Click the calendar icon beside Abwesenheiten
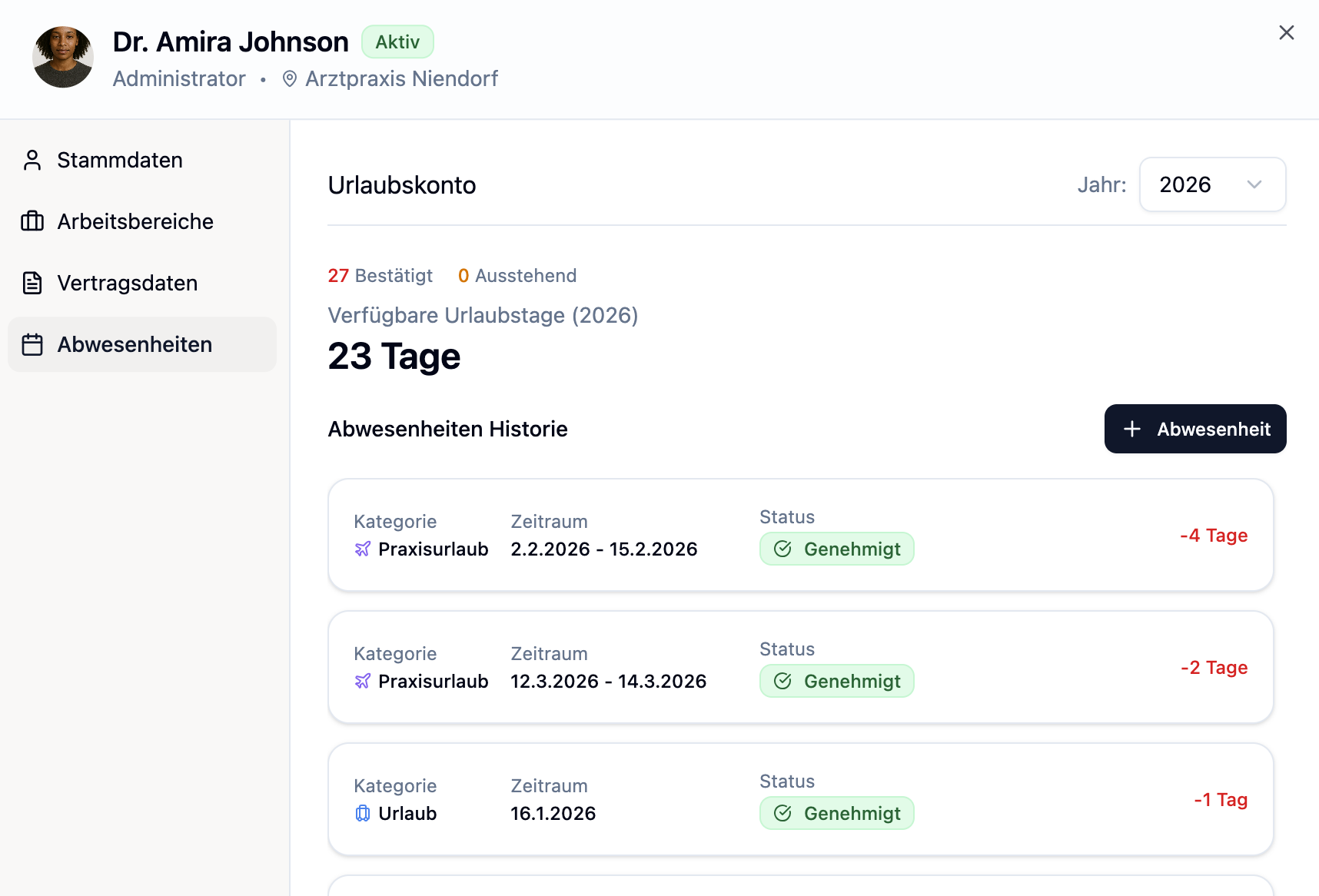This screenshot has width=1319, height=896. [x=32, y=344]
